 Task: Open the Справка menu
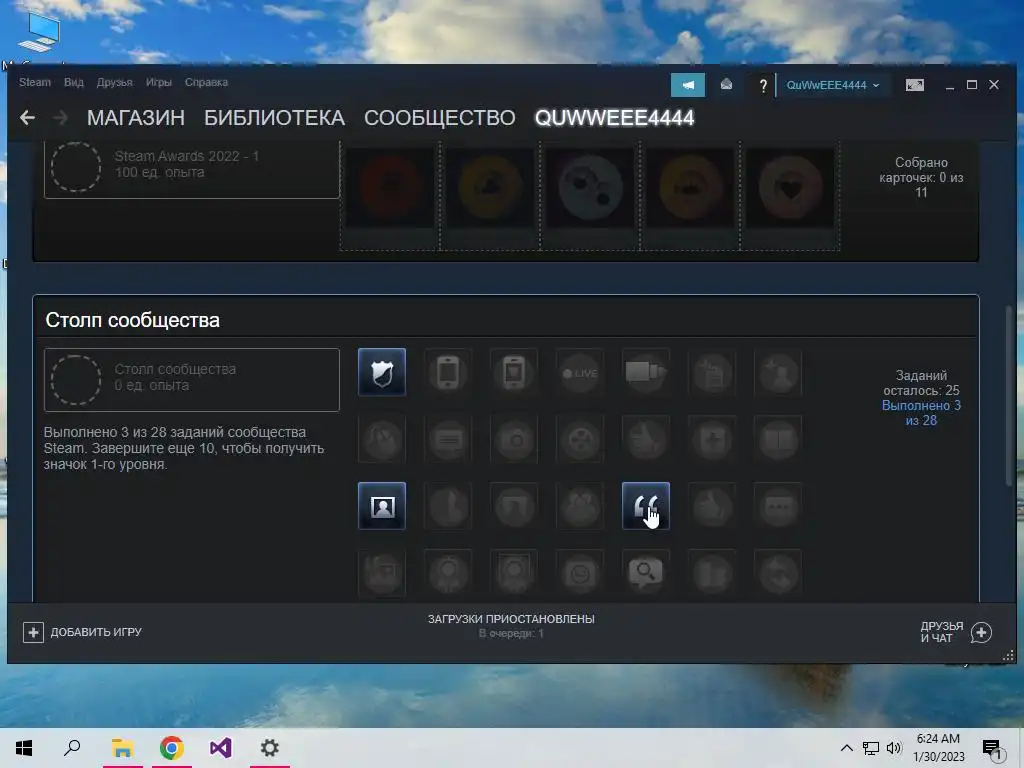click(x=206, y=82)
